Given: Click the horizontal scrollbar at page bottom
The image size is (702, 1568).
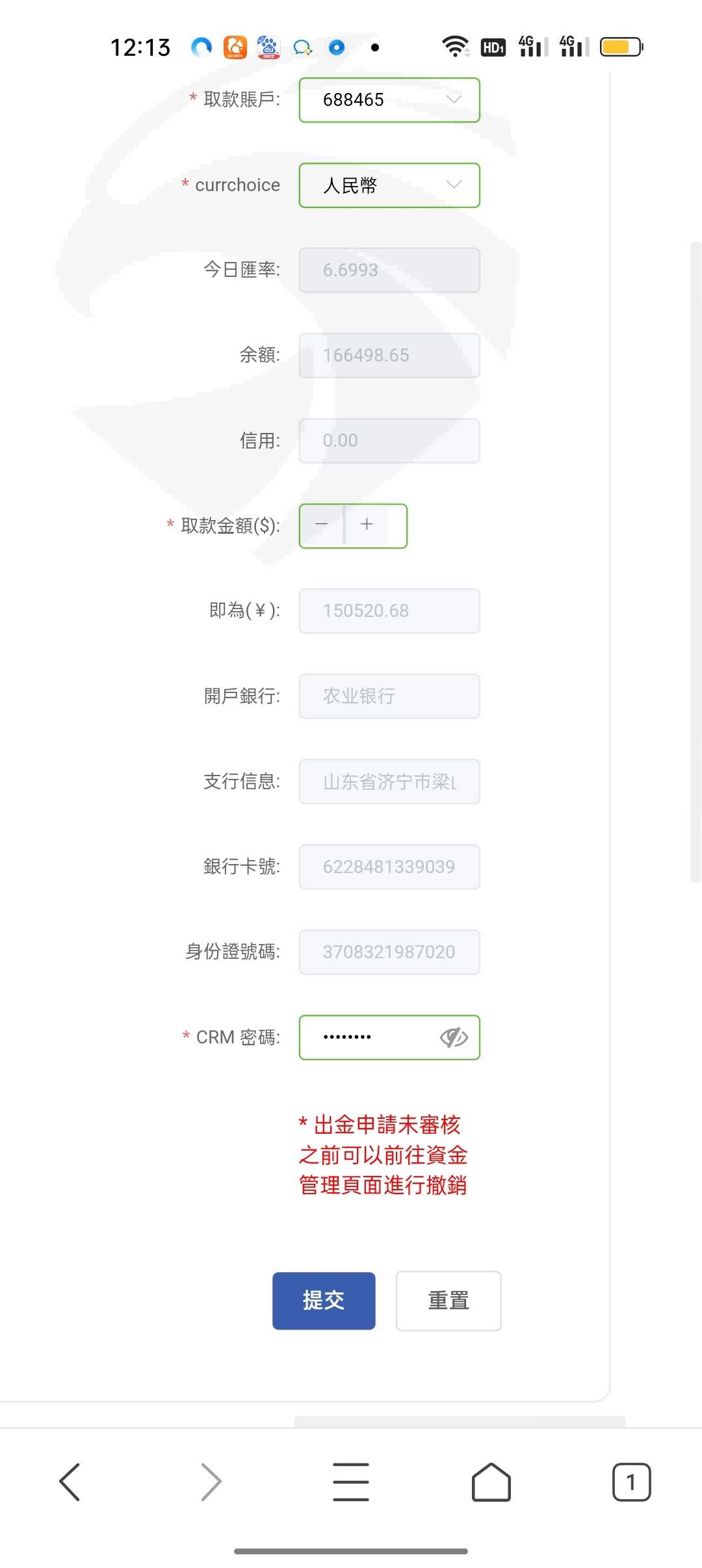Looking at the screenshot, I should [460, 1421].
